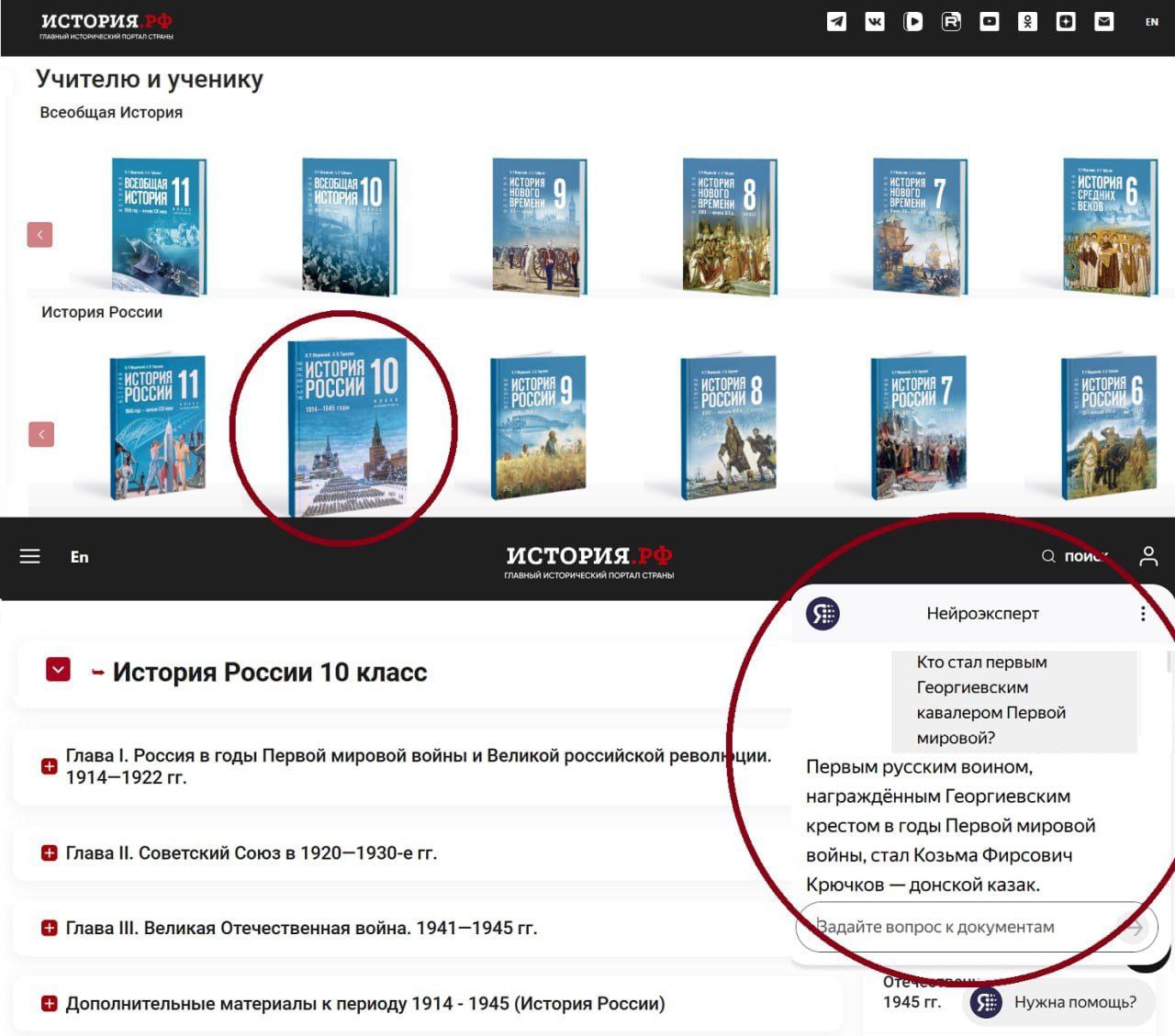Screen dimensions: 1175x1036
Task: Click the search magnifier icon
Action: coord(1048,556)
